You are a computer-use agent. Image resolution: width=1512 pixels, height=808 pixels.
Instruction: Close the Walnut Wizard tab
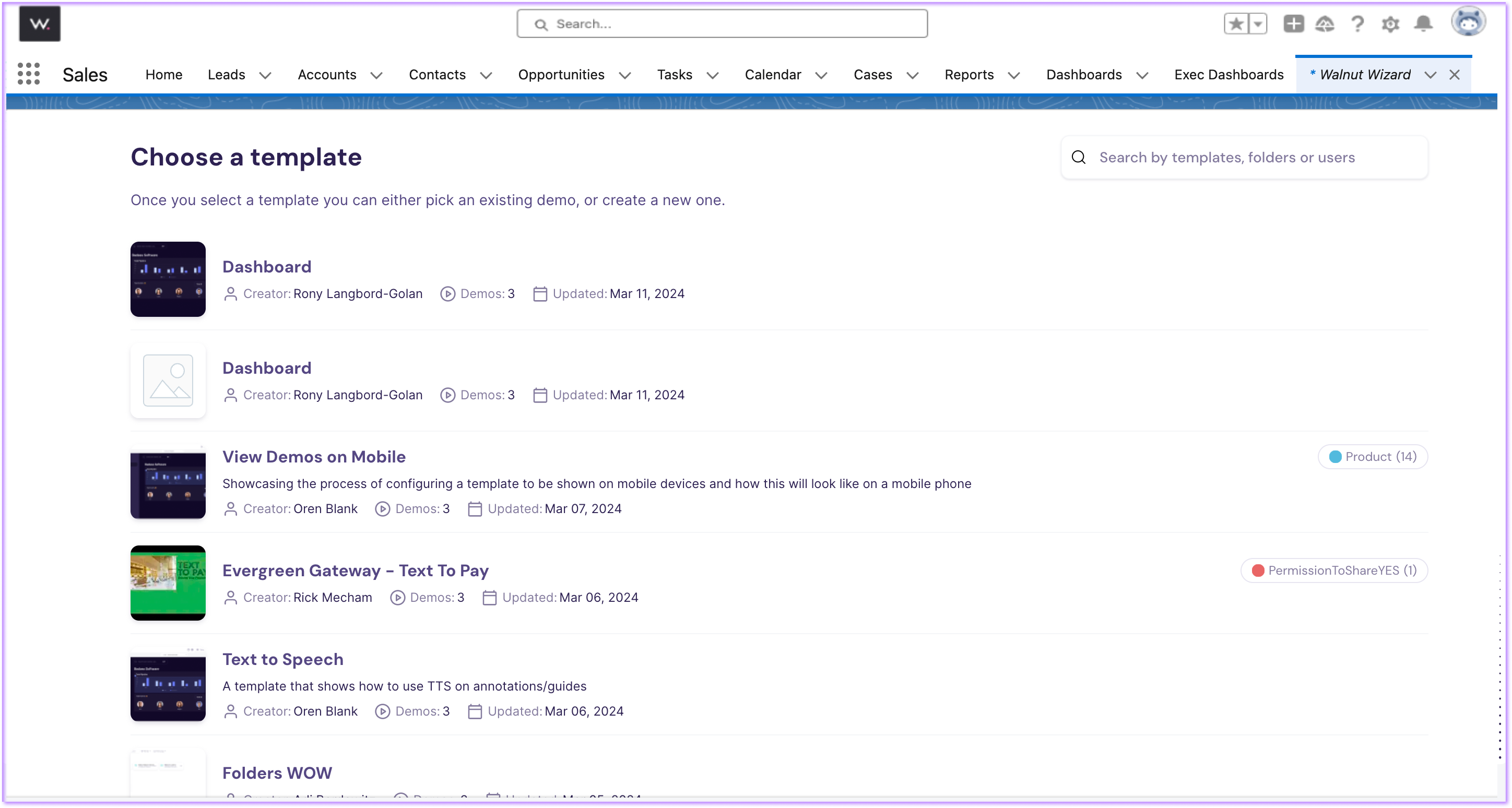point(1455,75)
